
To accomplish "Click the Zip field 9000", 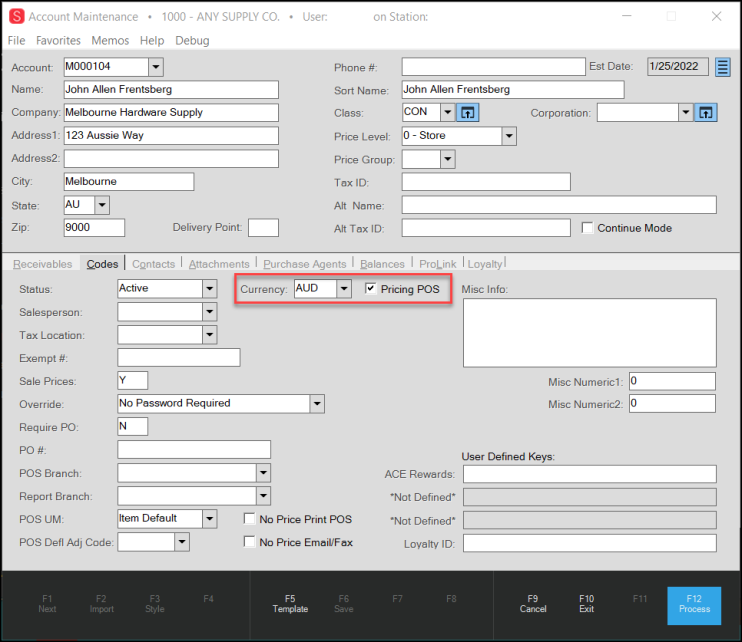I will pos(94,228).
